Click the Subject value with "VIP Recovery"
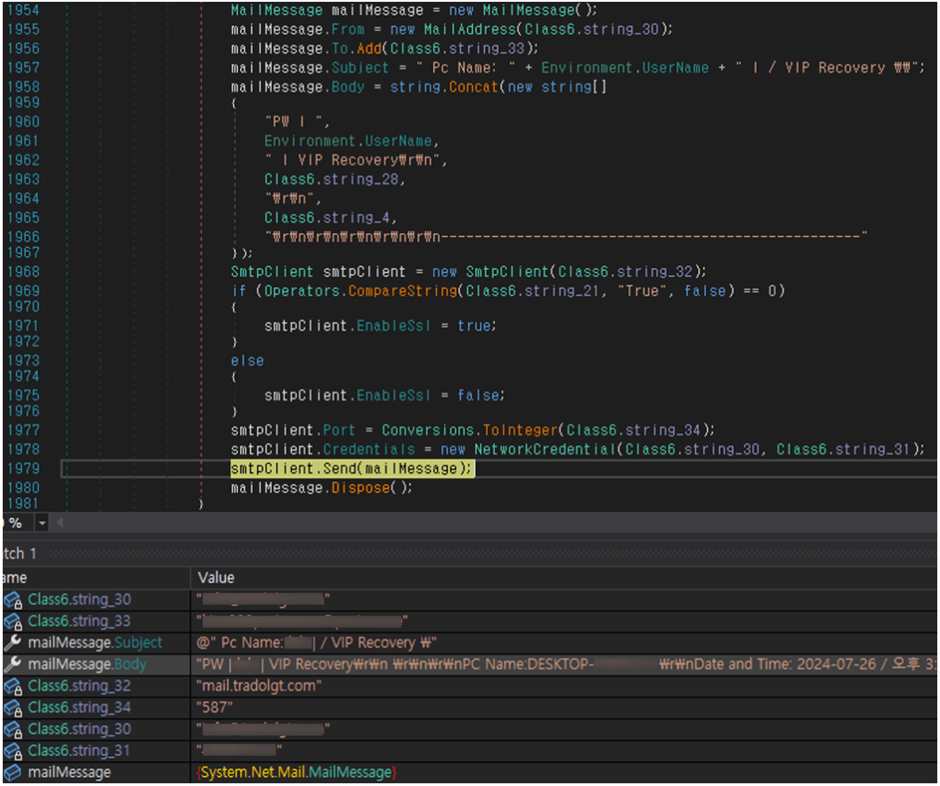Image resolution: width=940 pixels, height=786 pixels. coord(317,643)
